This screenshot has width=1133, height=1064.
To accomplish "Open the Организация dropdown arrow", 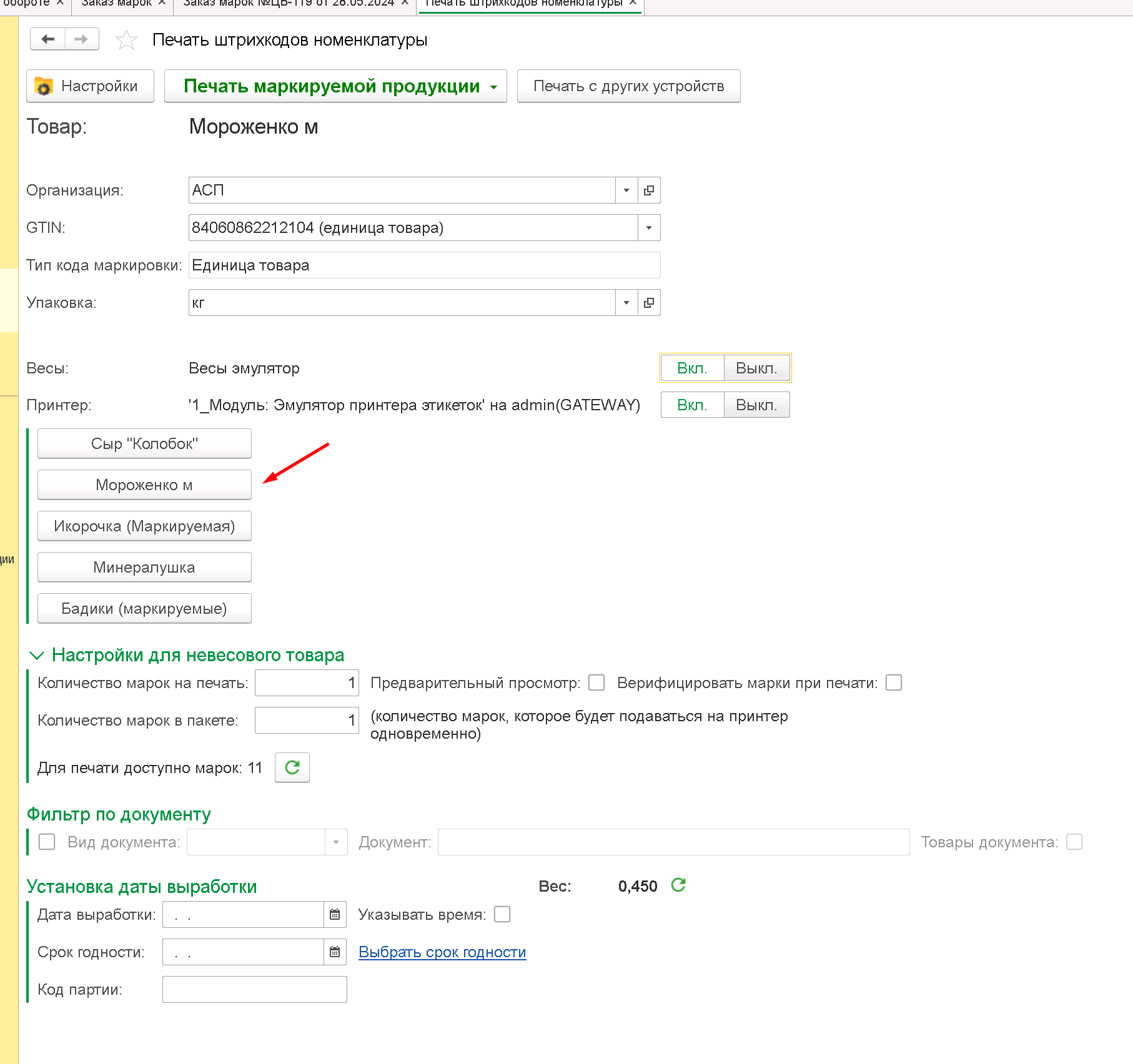I will tap(626, 190).
